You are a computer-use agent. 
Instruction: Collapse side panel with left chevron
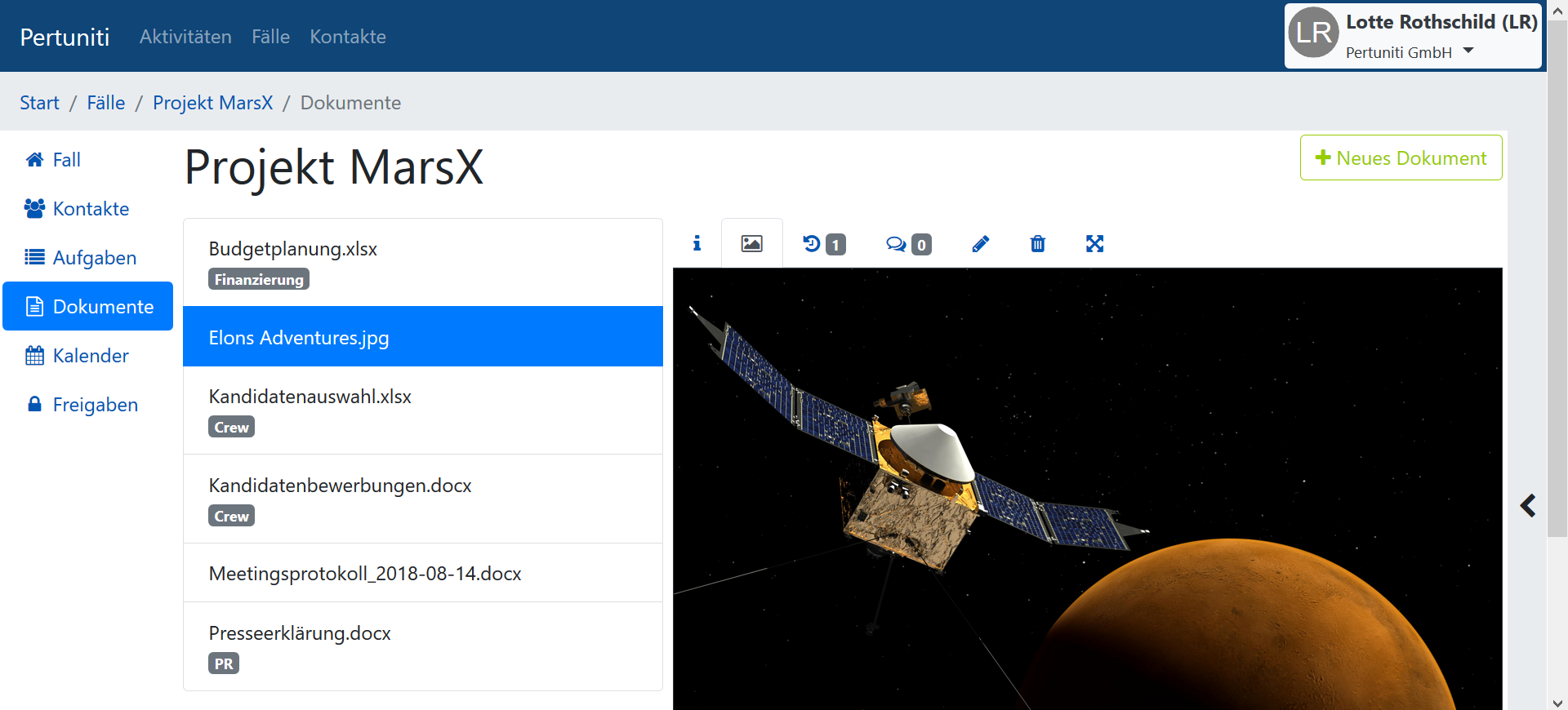(1527, 506)
